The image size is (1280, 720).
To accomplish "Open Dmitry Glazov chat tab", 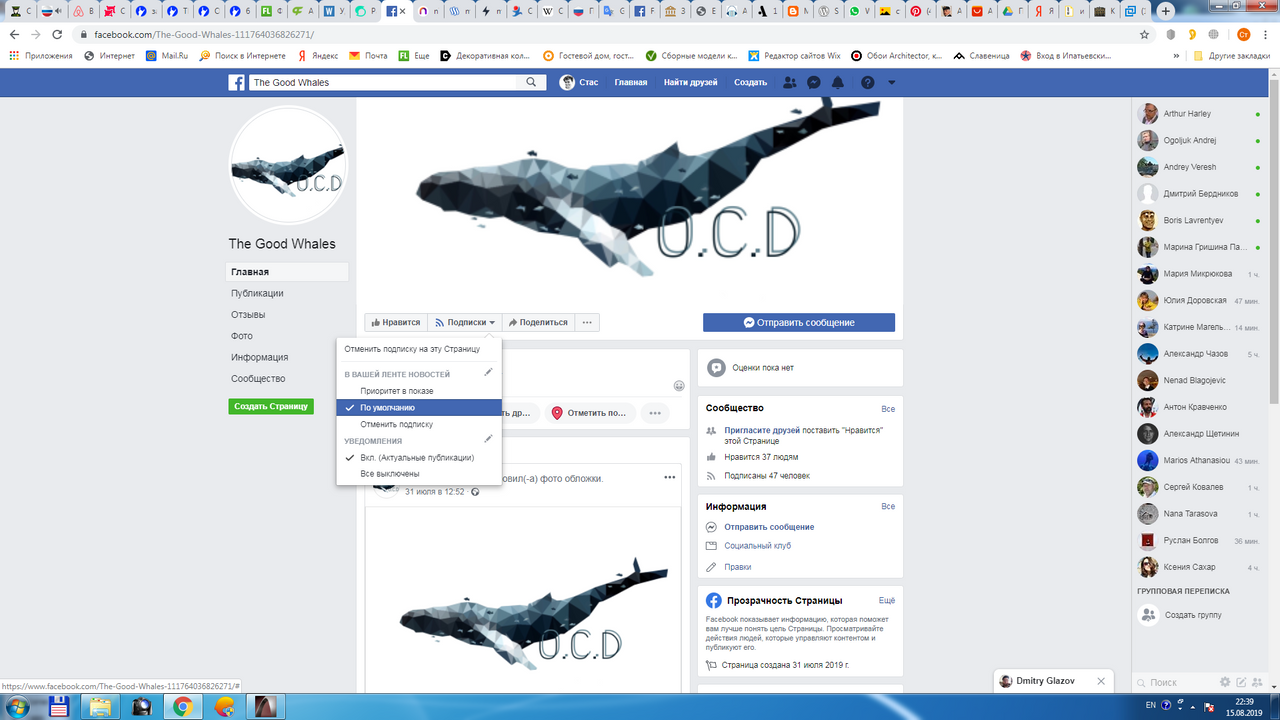I will click(1047, 681).
